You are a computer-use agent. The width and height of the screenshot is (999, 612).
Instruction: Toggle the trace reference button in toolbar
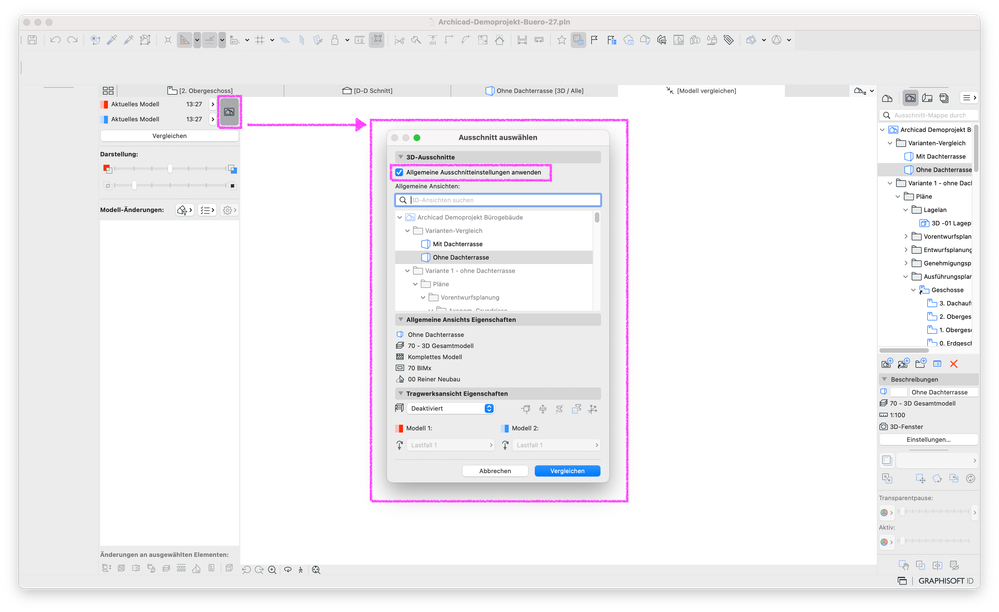coord(578,40)
